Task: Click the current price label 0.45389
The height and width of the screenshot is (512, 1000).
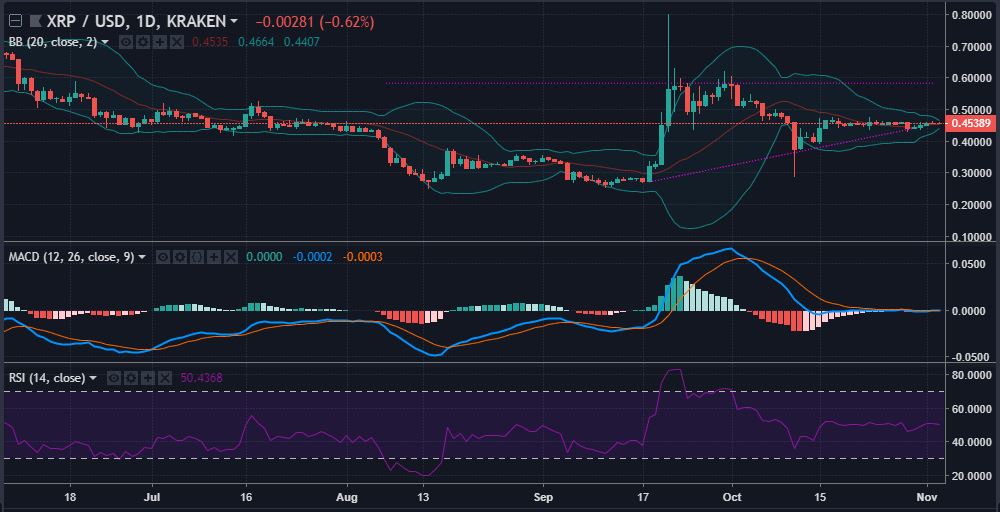Action: point(970,124)
